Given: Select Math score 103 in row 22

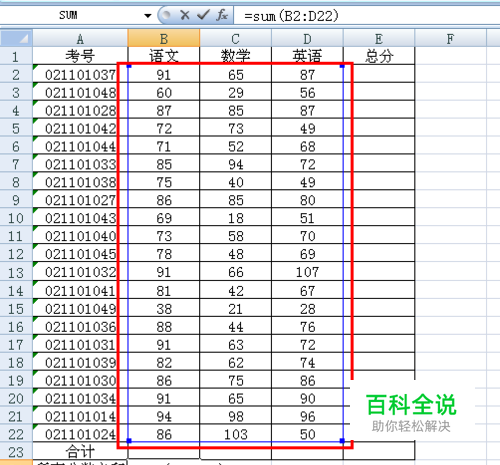Looking at the screenshot, I should pyautogui.click(x=235, y=434).
